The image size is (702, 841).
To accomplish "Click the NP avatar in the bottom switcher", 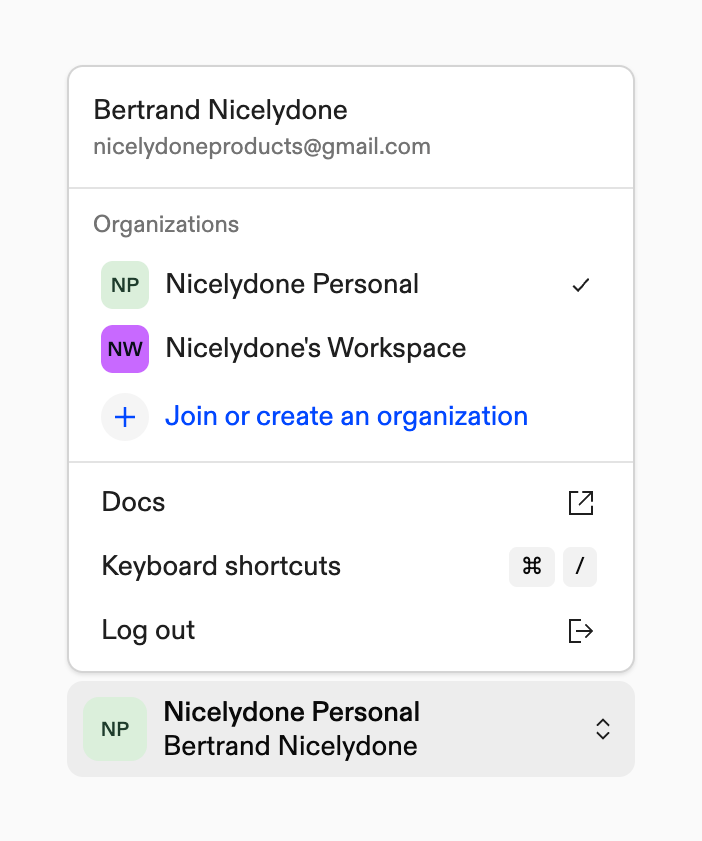I will click(x=115, y=729).
